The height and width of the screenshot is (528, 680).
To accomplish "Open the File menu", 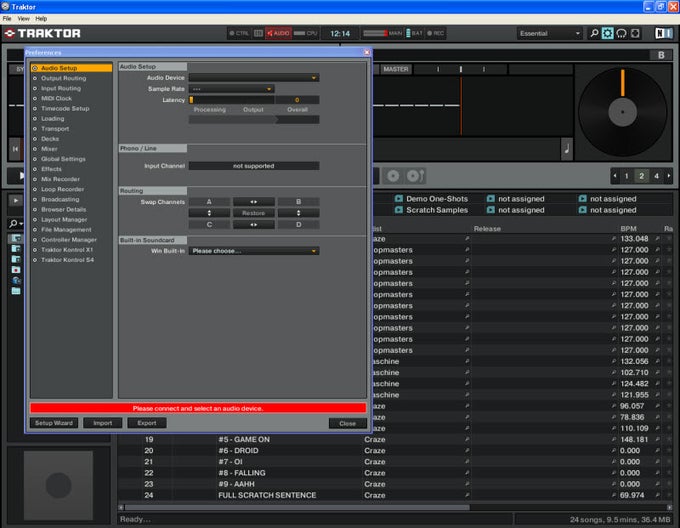I will coord(7,19).
